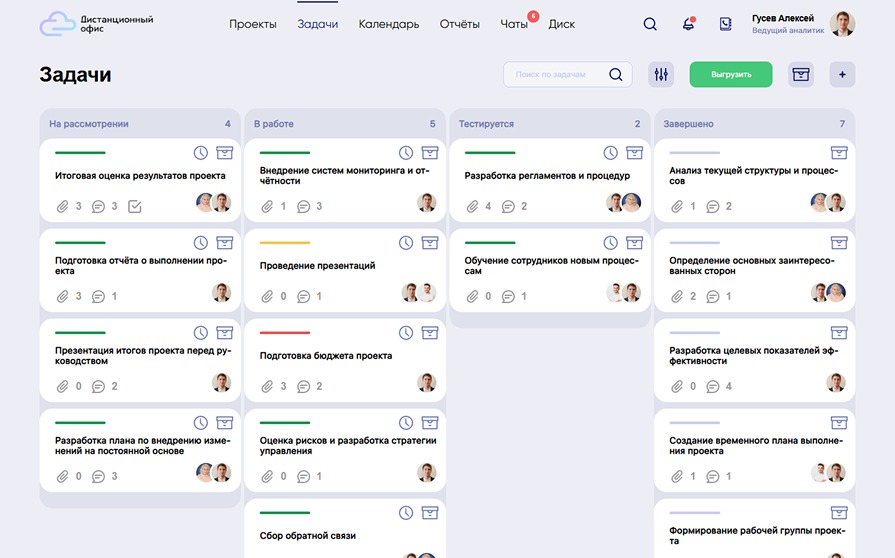Click attachment paperclip on Разработка регламентов и процедур
Screen dimensions: 895x558
pos(472,207)
